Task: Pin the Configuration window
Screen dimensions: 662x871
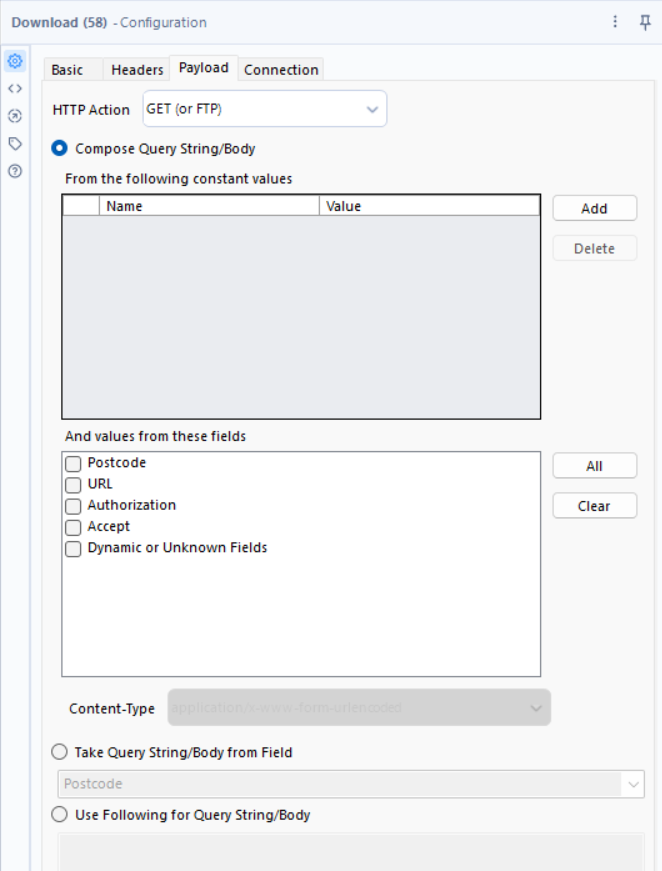Action: [645, 22]
